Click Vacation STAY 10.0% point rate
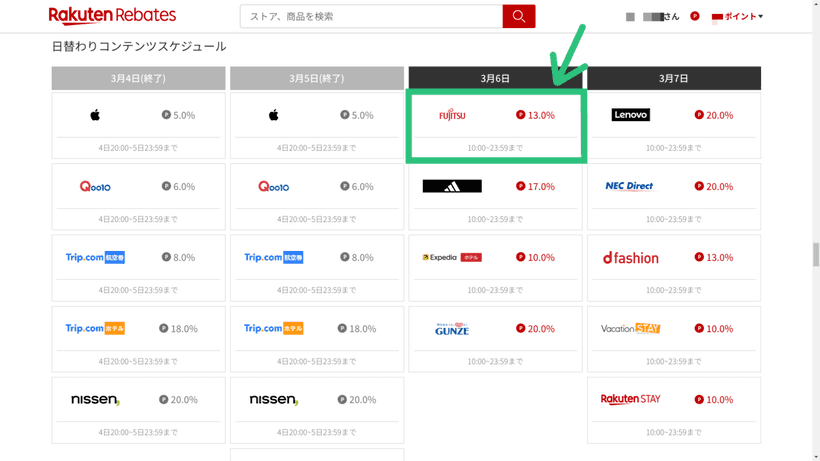Image resolution: width=820 pixels, height=461 pixels. tap(714, 329)
